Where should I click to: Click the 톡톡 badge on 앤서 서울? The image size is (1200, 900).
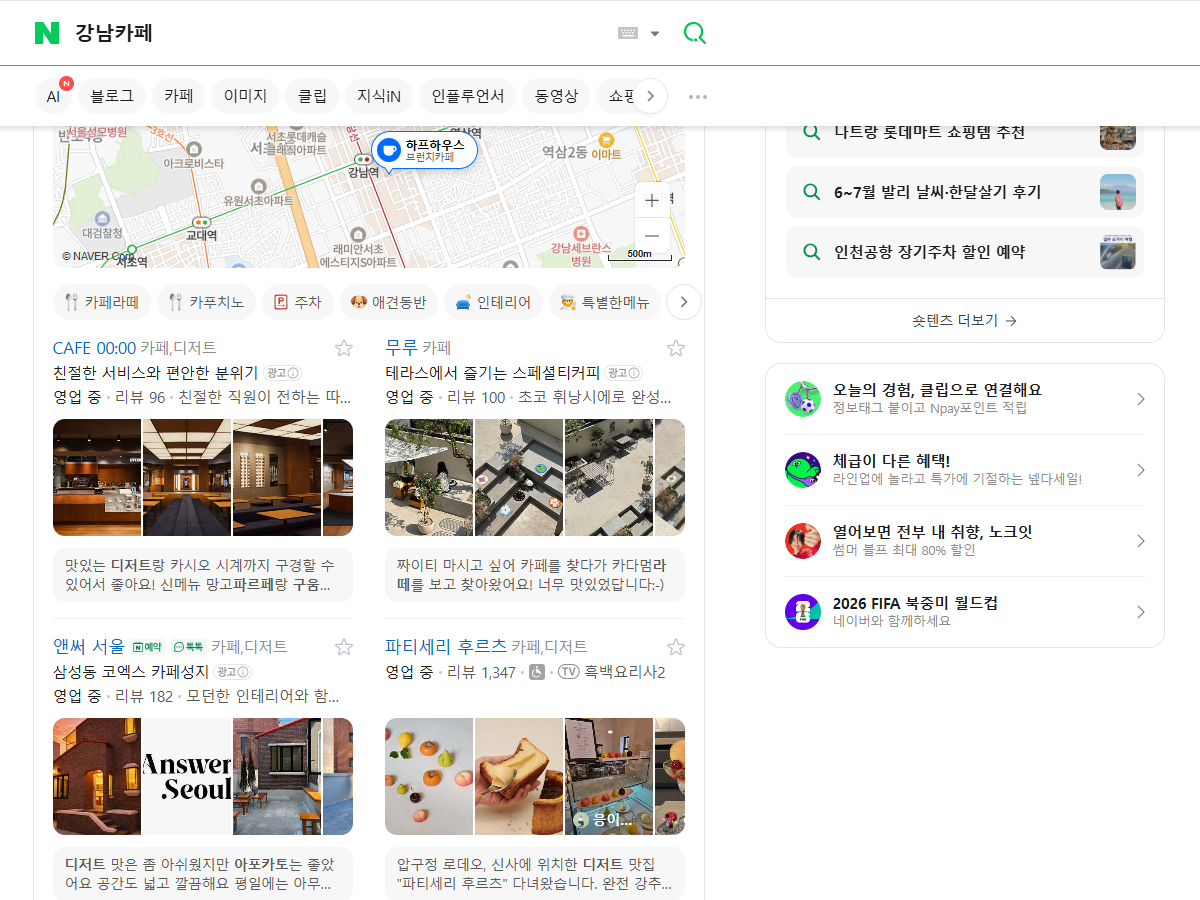coord(187,647)
